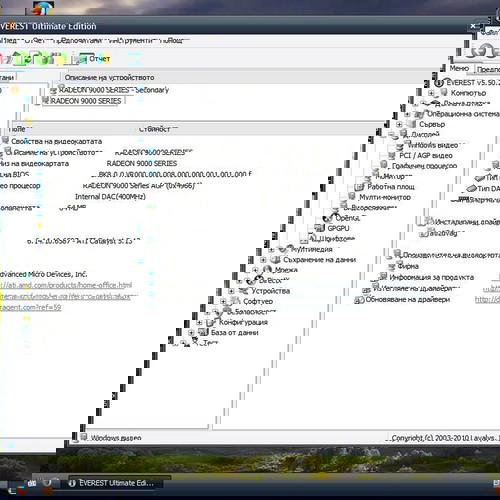500x500 pixels.
Task: Click the Съхранение на данни storage icon
Action: coord(276,259)
